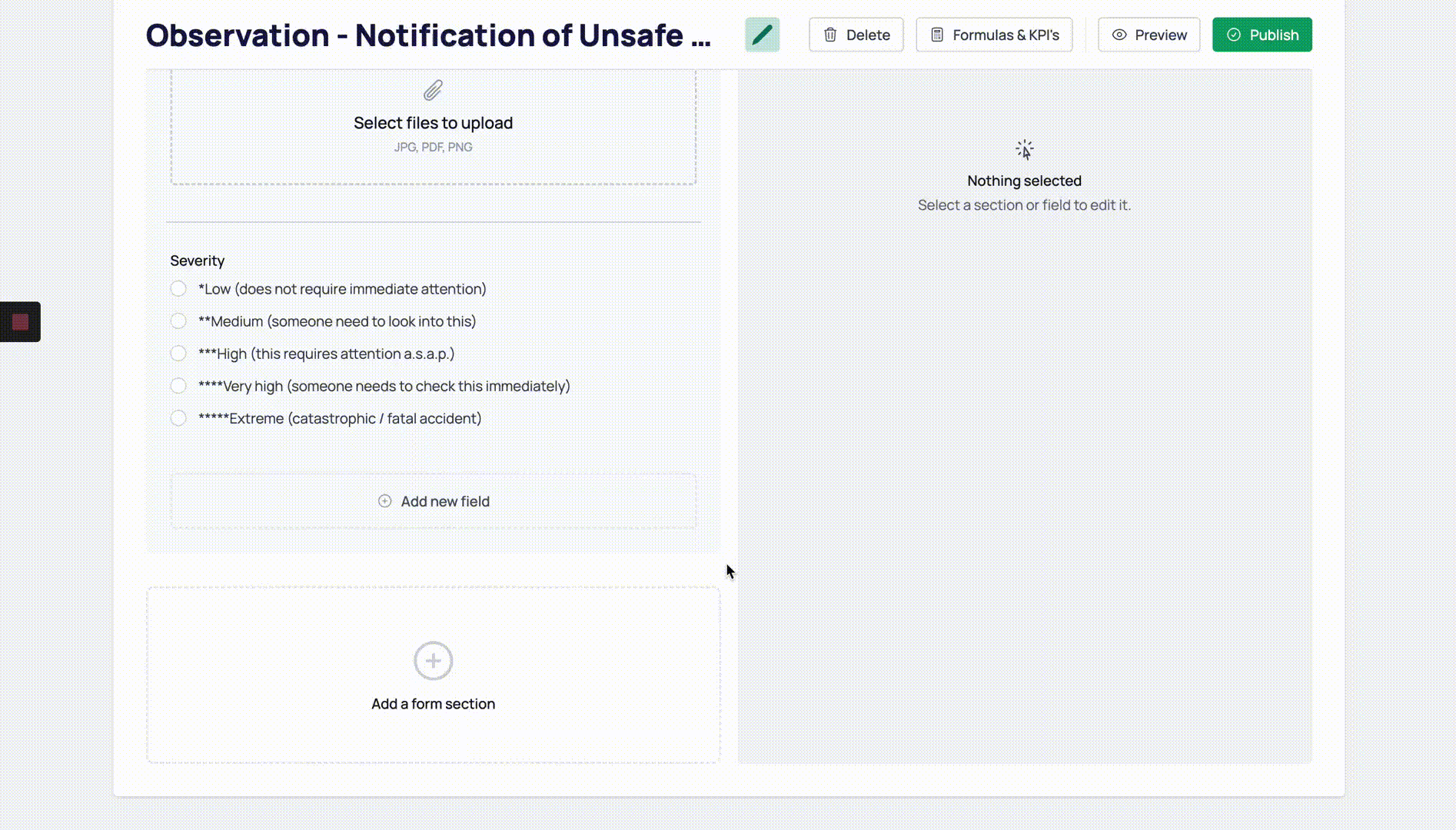
Task: Select the Very high severity radio option
Action: coord(178,386)
